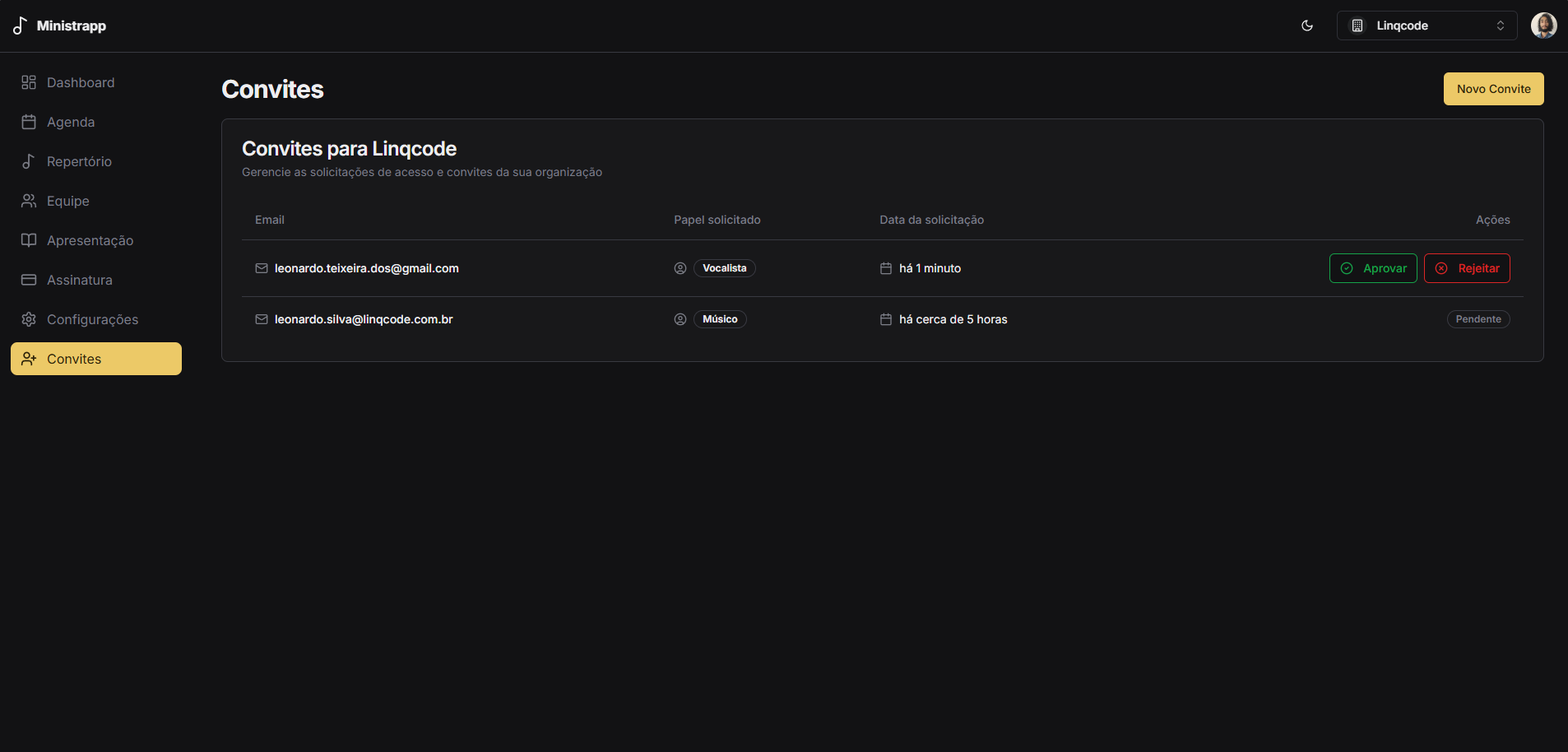Screen dimensions: 1568x752
Task: Reject the leonardo.teixeira.dos invite request
Action: click(1467, 268)
